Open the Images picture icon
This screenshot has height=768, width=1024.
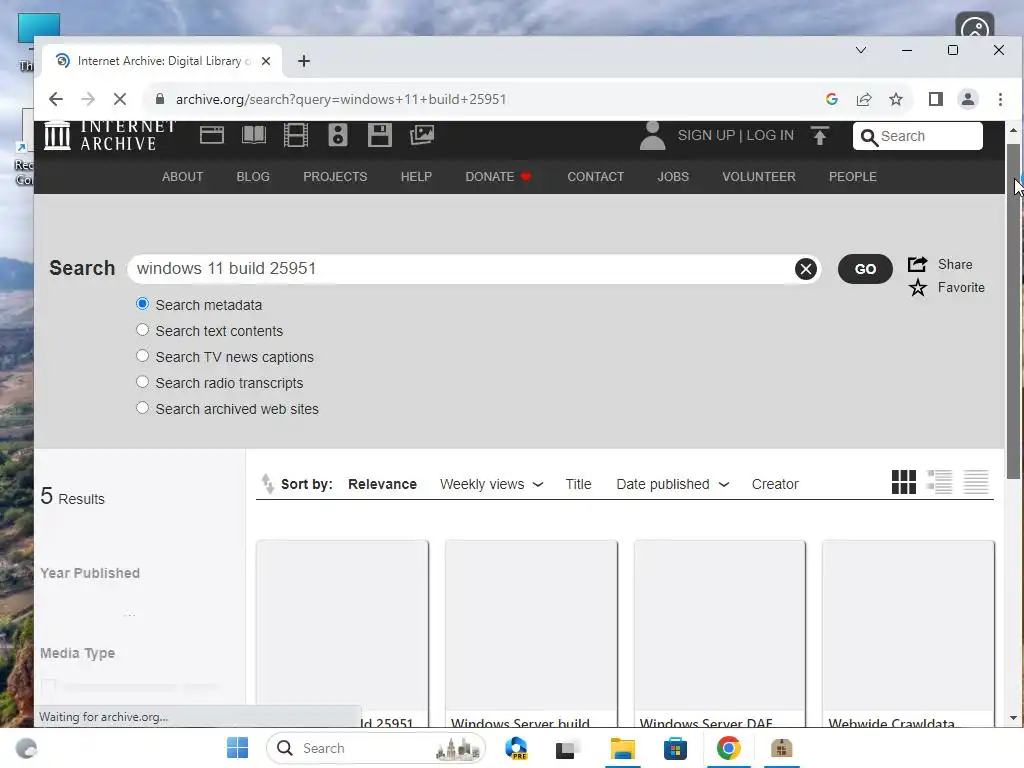[422, 135]
